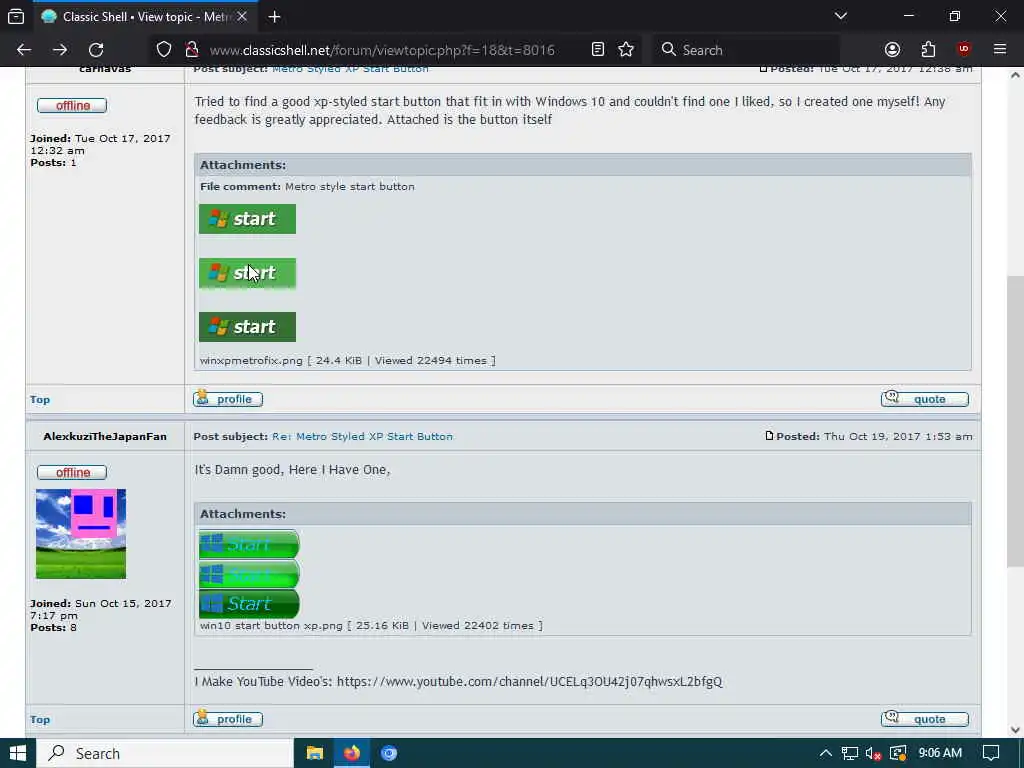Reload the current forum page

96,50
